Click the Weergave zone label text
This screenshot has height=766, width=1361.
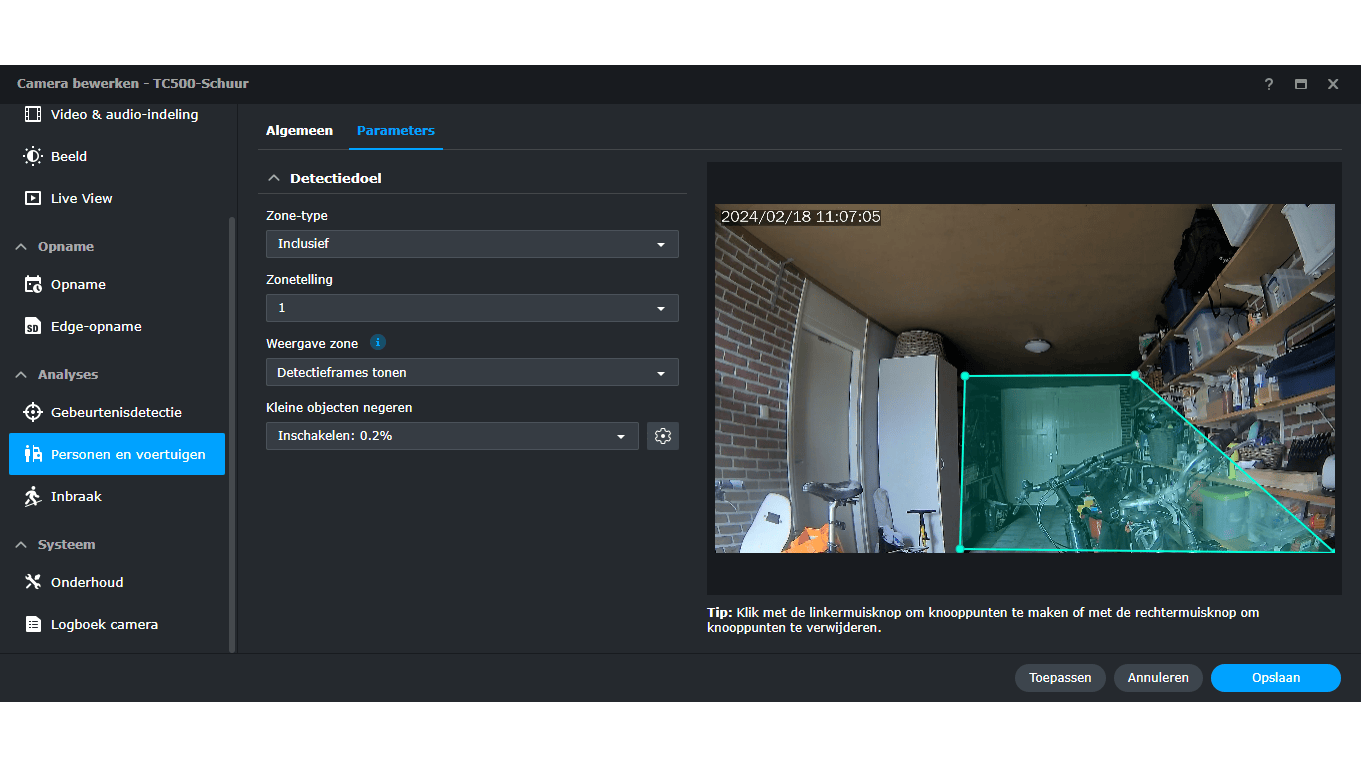(312, 343)
